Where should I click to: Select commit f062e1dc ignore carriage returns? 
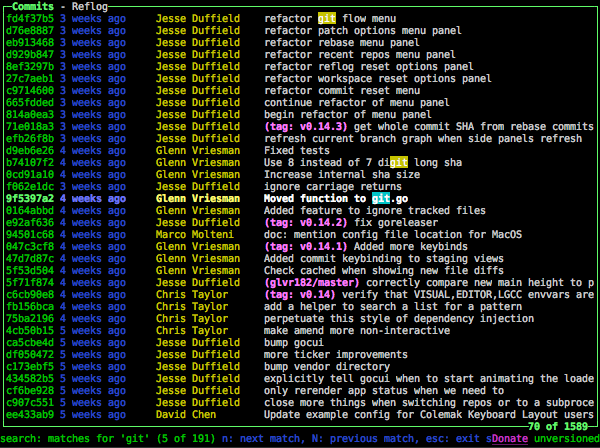300,186
